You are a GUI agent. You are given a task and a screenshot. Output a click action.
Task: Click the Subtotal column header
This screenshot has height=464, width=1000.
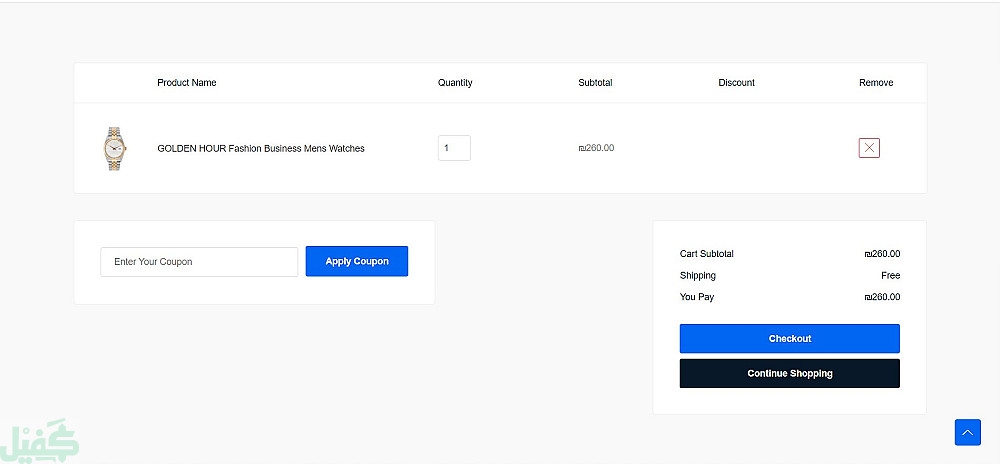coord(595,83)
